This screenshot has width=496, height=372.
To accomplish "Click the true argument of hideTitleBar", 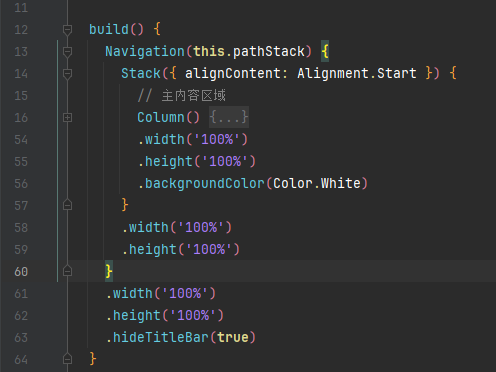I will [233, 338].
